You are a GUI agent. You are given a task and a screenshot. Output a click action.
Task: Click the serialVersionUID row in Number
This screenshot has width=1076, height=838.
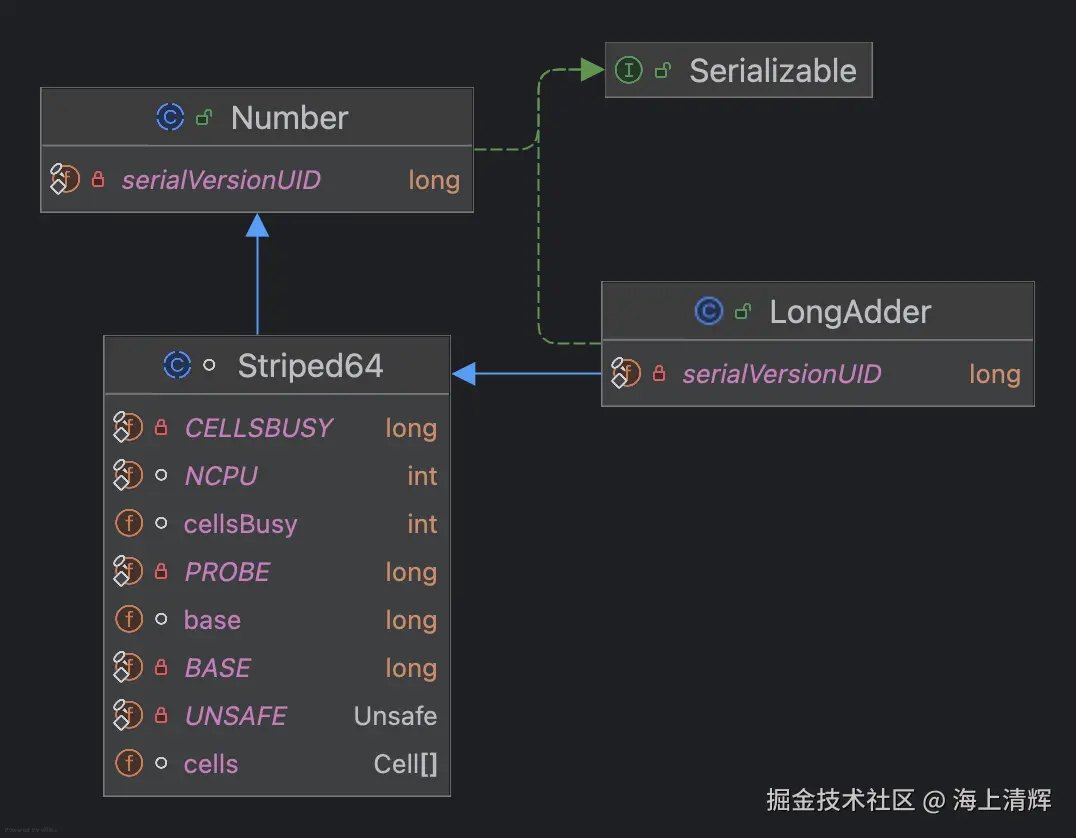pos(256,180)
